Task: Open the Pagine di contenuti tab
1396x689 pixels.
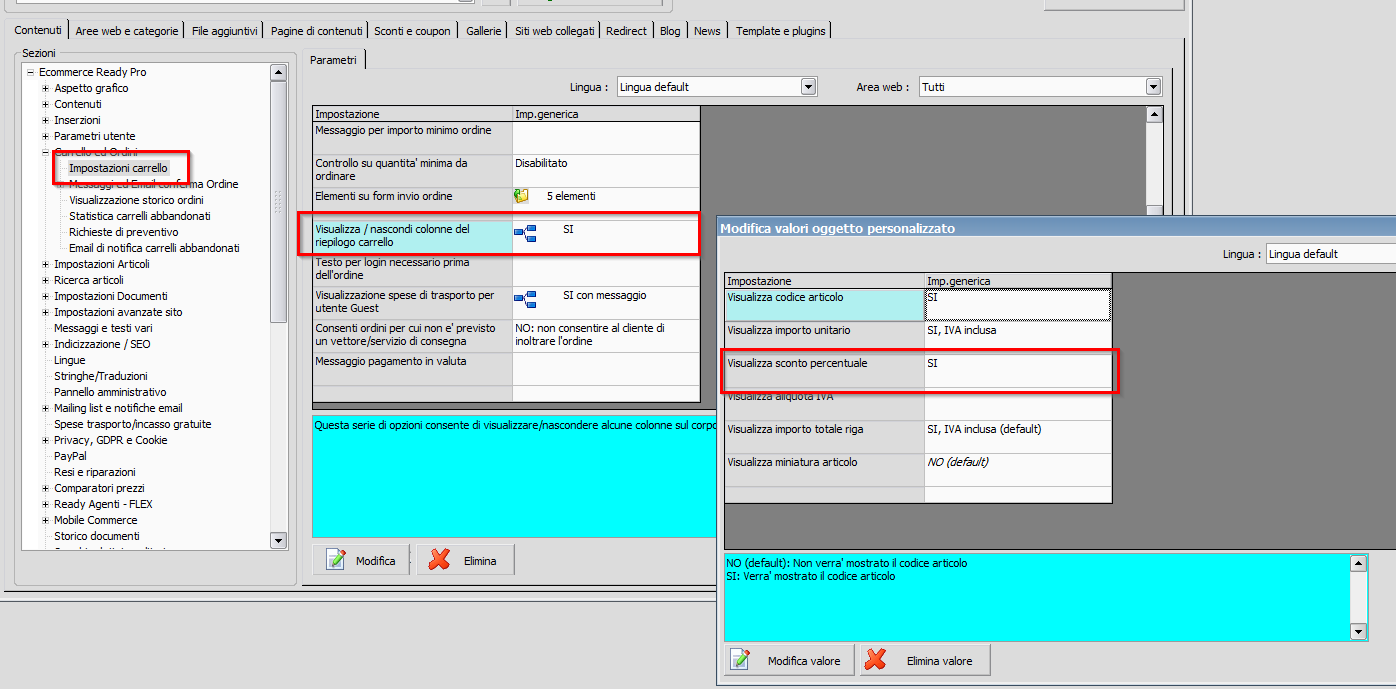Action: click(316, 31)
